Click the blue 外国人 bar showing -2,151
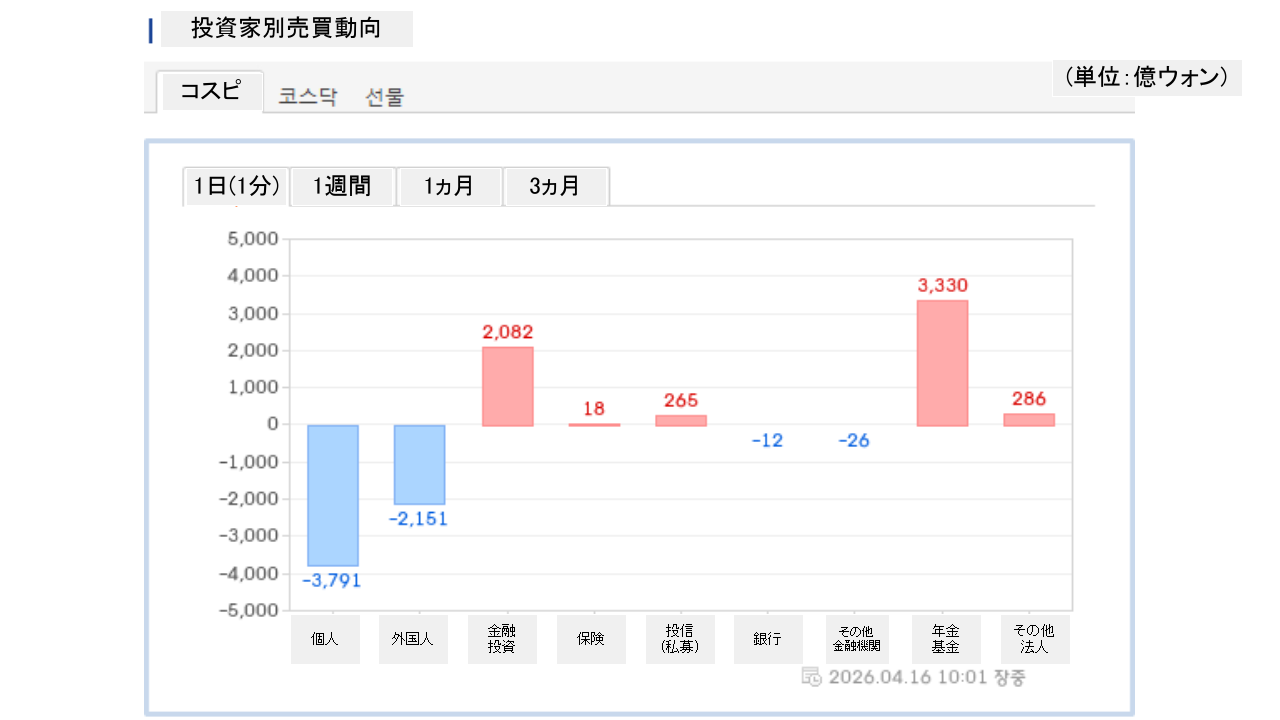This screenshot has width=1280, height=720. [419, 465]
